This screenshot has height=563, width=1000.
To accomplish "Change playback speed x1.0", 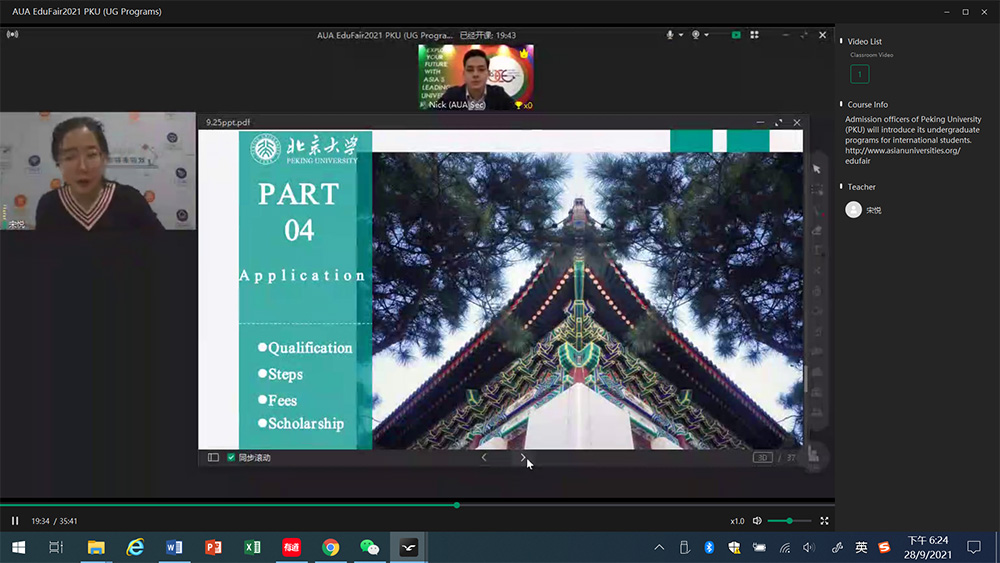I will 737,521.
